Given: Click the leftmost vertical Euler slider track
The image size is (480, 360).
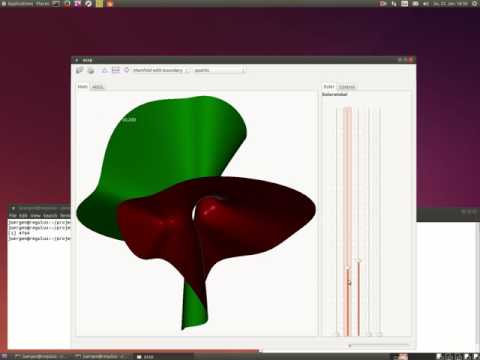Looking at the screenshot, I should [x=337, y=221].
